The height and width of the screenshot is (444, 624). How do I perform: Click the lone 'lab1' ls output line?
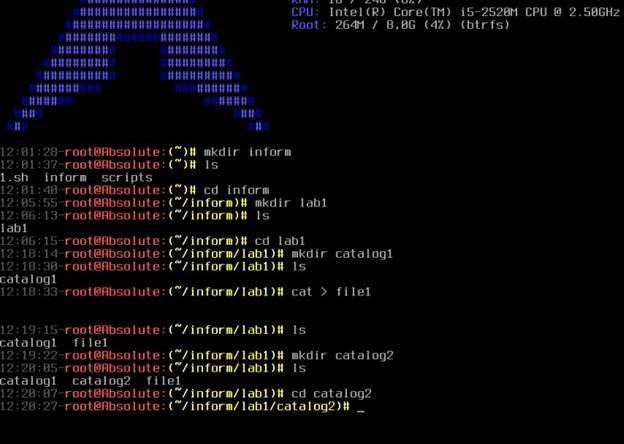click(14, 228)
